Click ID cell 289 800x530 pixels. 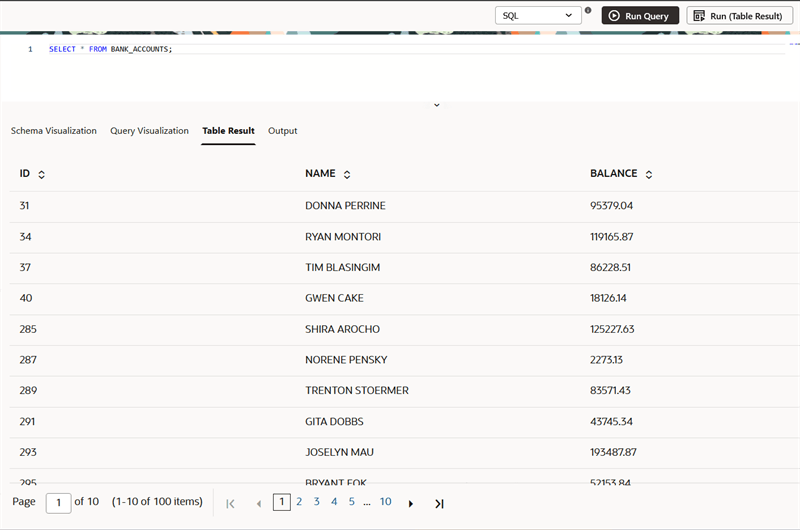28,390
